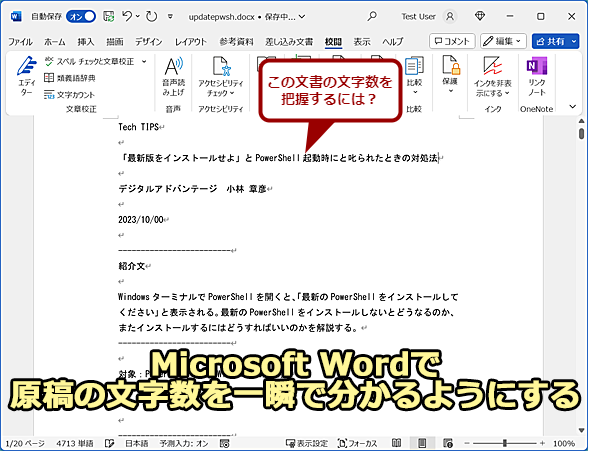Click the proofing check status icon

pyautogui.click(x=109, y=444)
